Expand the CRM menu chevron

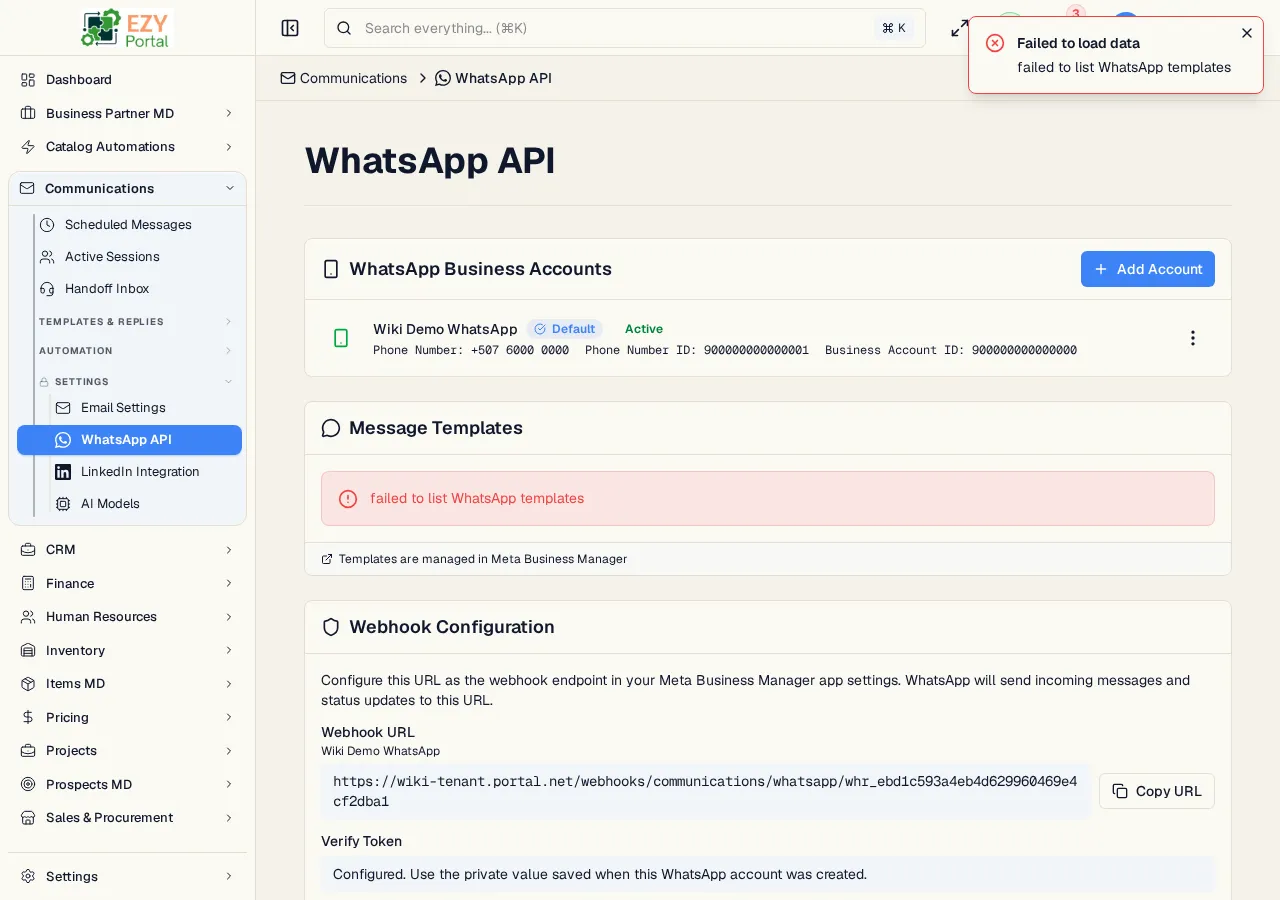[229, 550]
